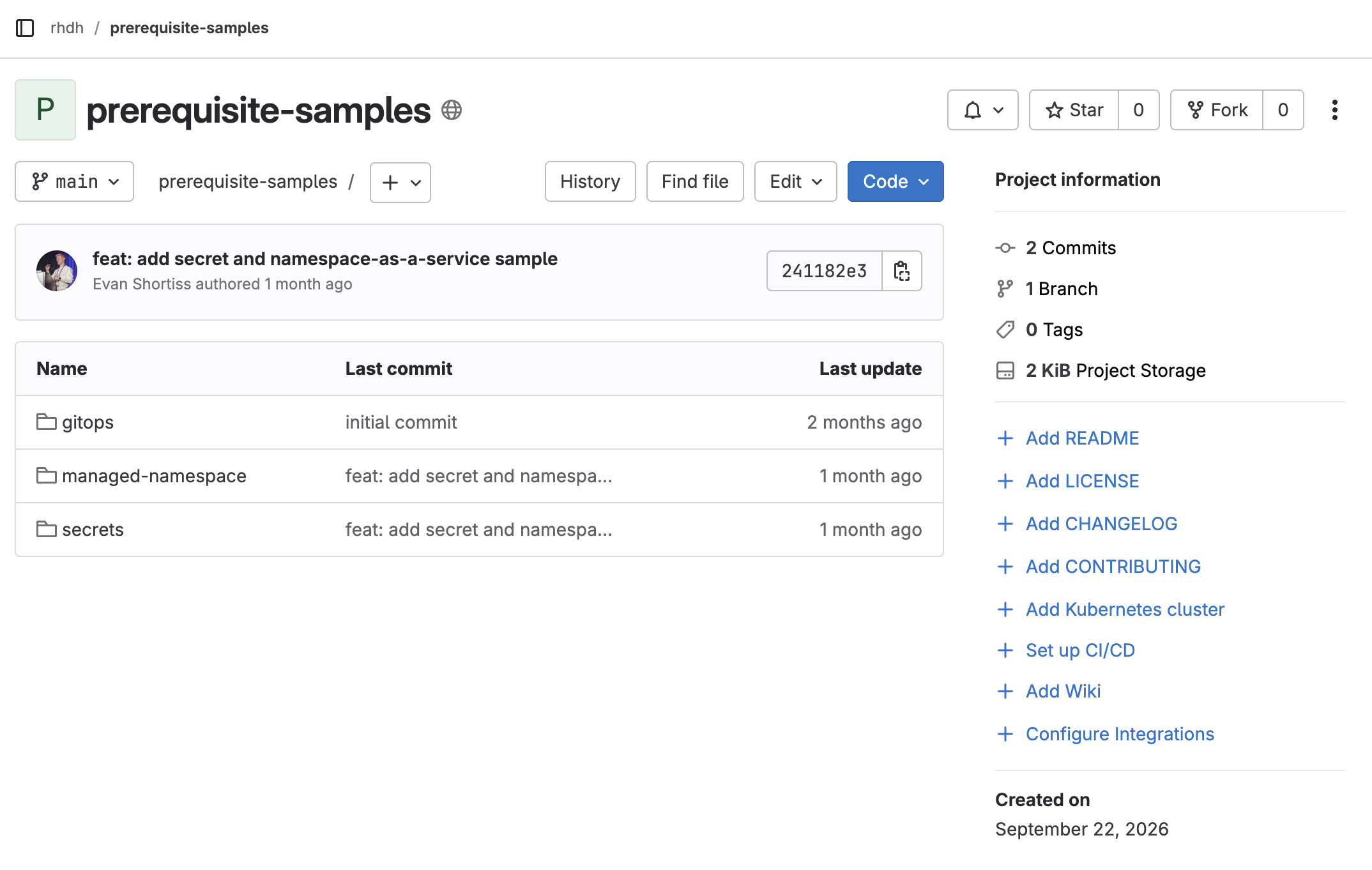Click prerequisite-samples path next to branch selector
The height and width of the screenshot is (870, 1372).
(248, 181)
